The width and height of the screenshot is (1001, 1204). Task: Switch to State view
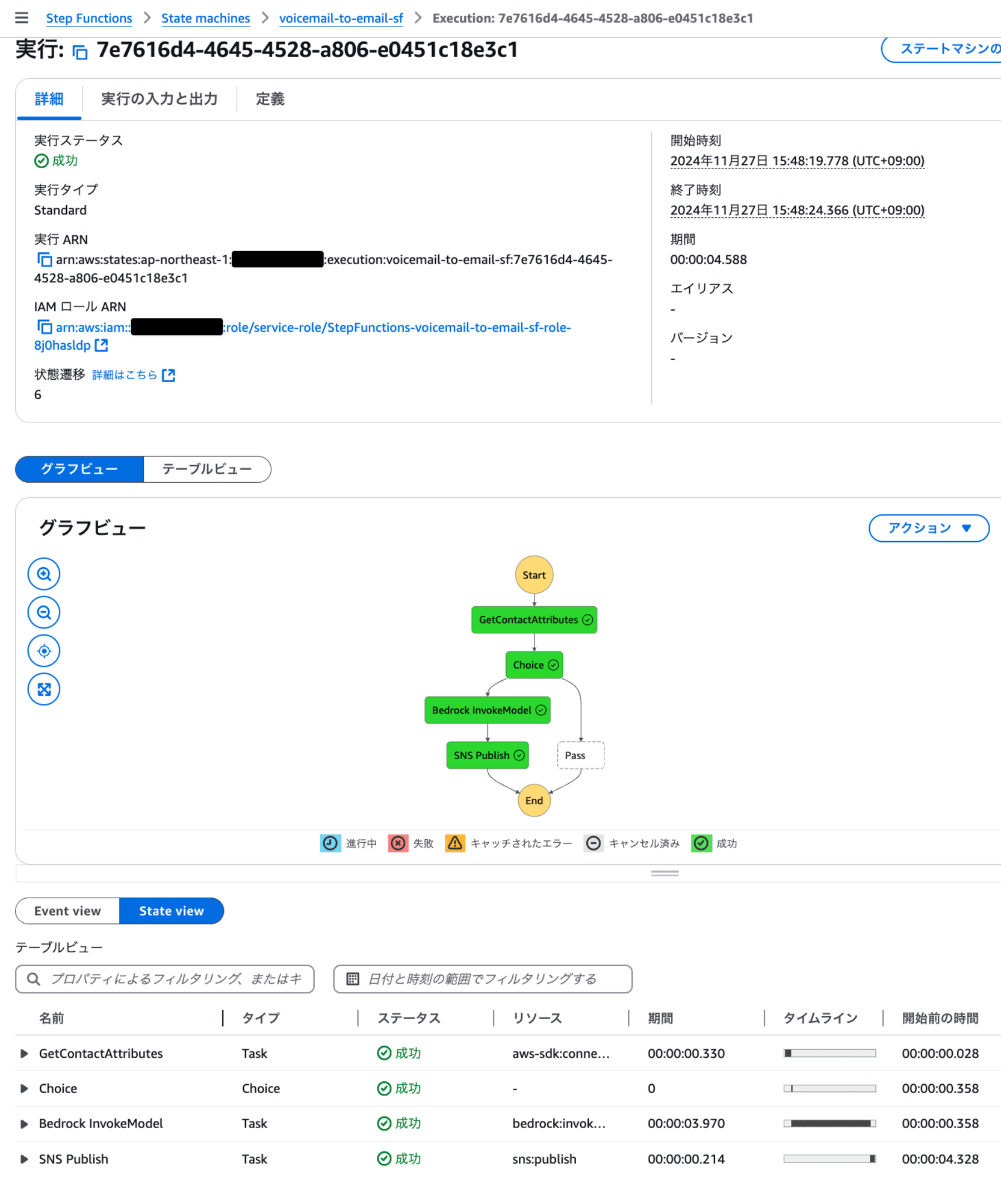click(172, 911)
